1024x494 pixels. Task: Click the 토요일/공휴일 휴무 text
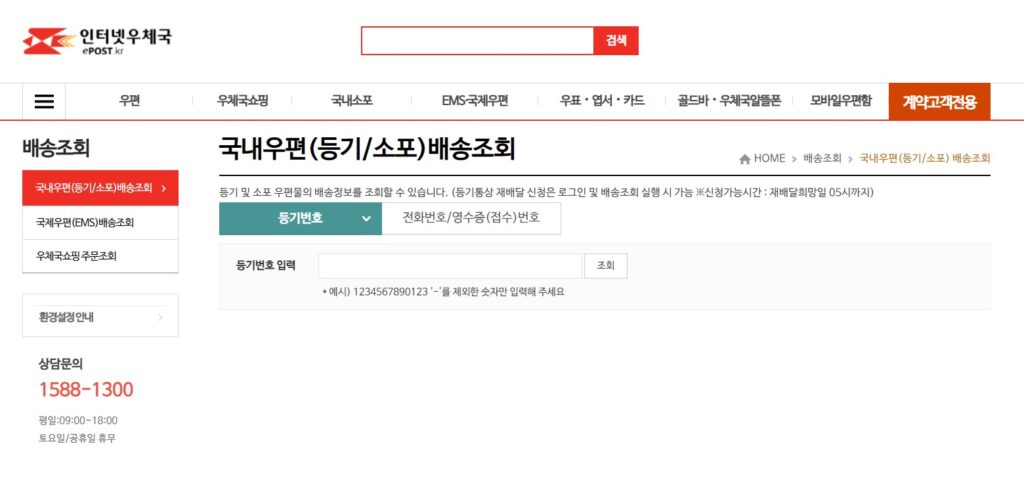coord(77,438)
